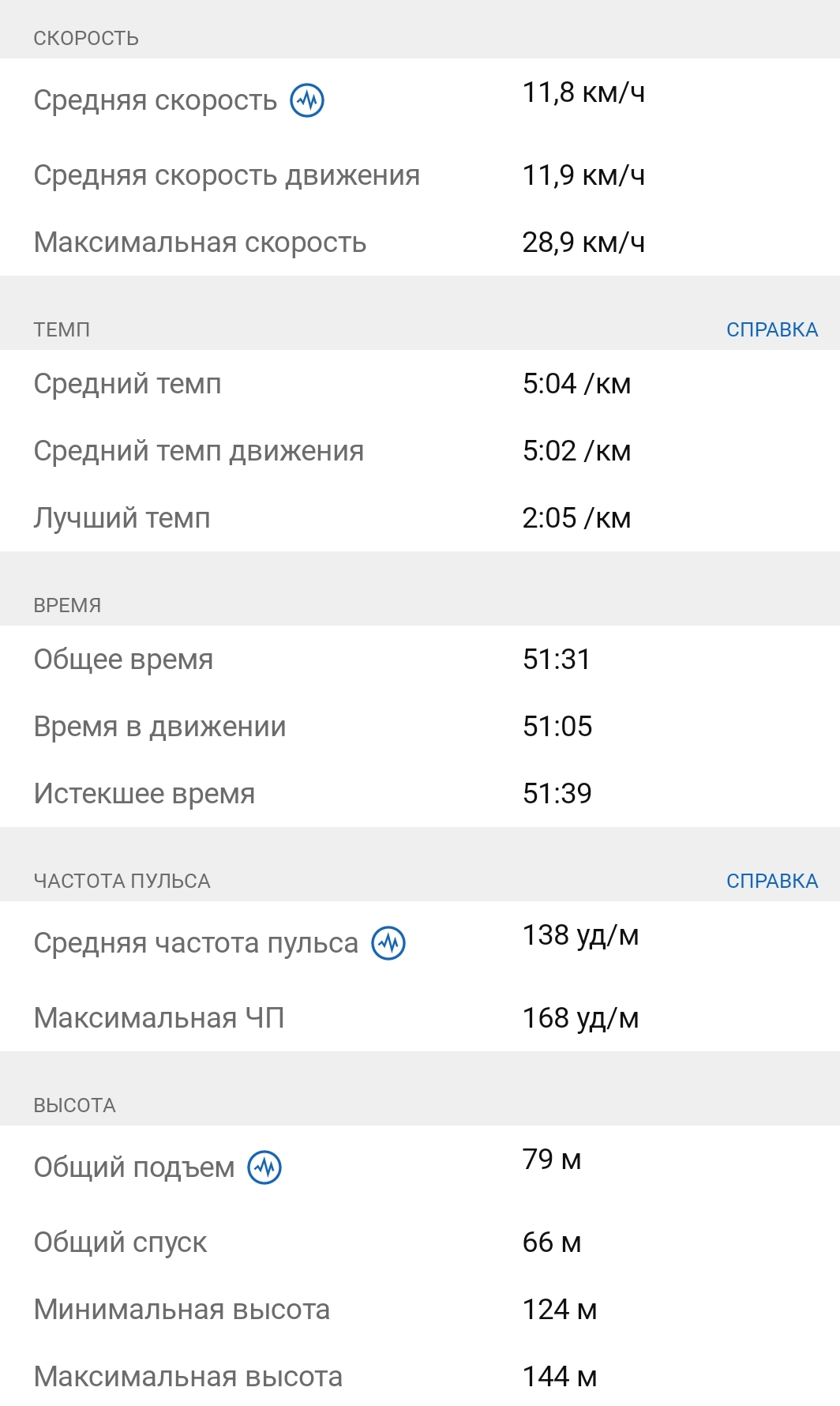
Task: Tap the Лучший темп row label
Action: click(122, 518)
